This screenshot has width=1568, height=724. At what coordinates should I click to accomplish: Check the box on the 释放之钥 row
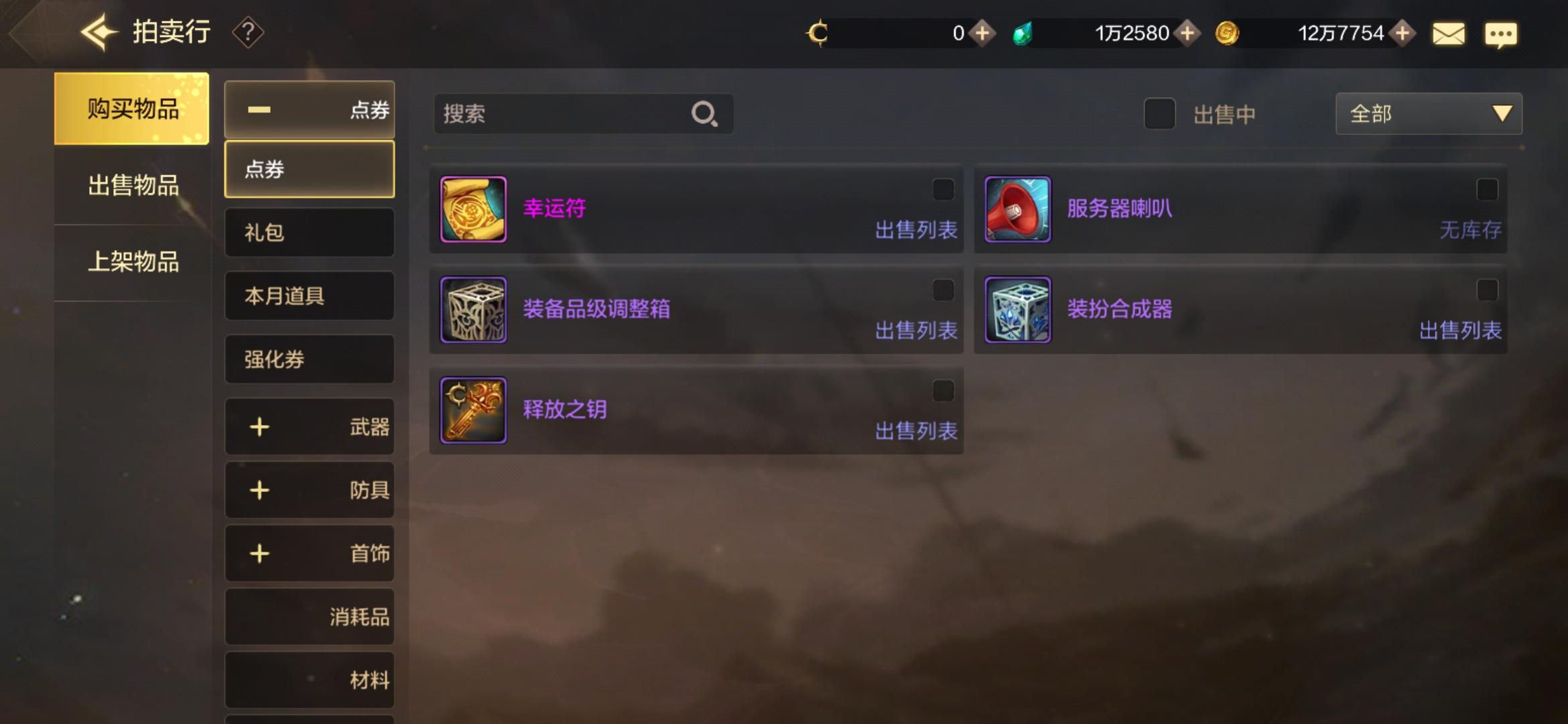pyautogui.click(x=943, y=391)
